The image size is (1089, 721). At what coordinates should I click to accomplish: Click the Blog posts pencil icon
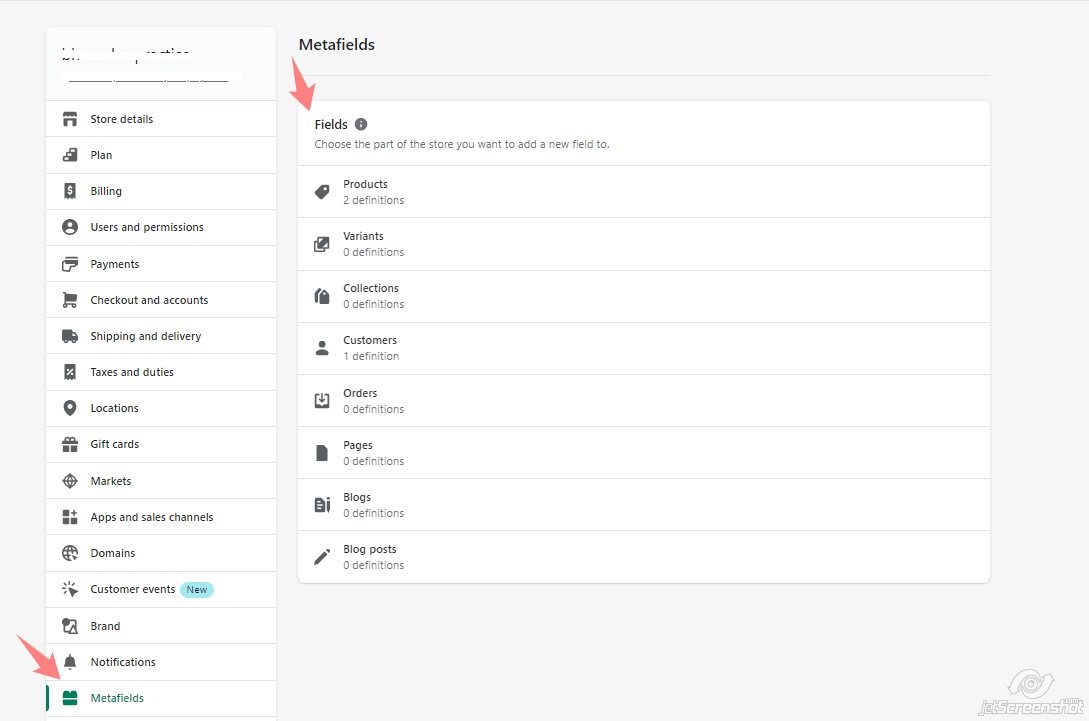coord(322,557)
